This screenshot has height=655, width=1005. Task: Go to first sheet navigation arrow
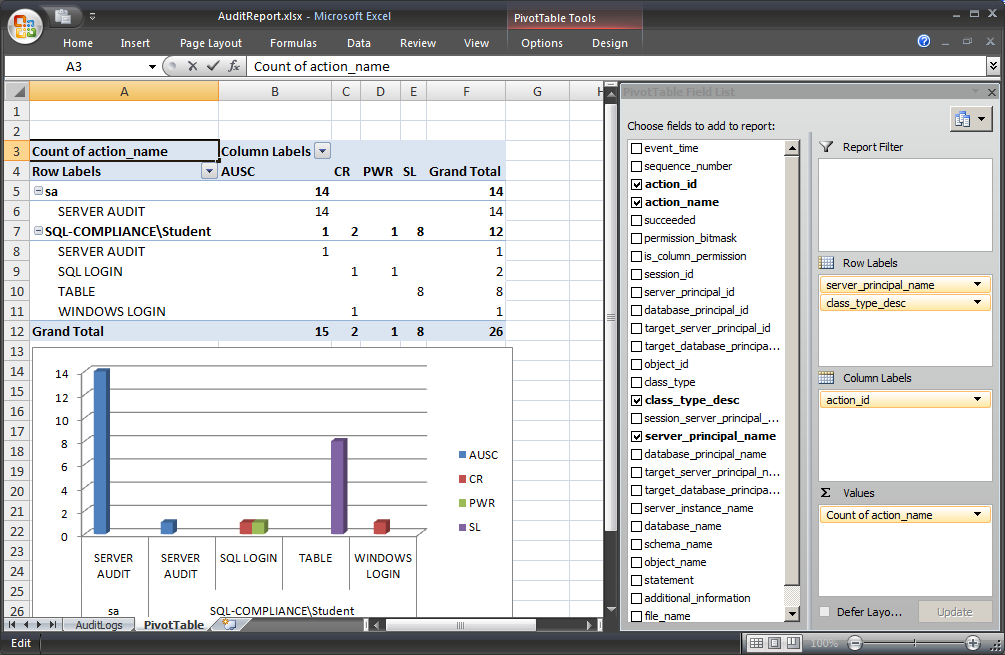12,624
